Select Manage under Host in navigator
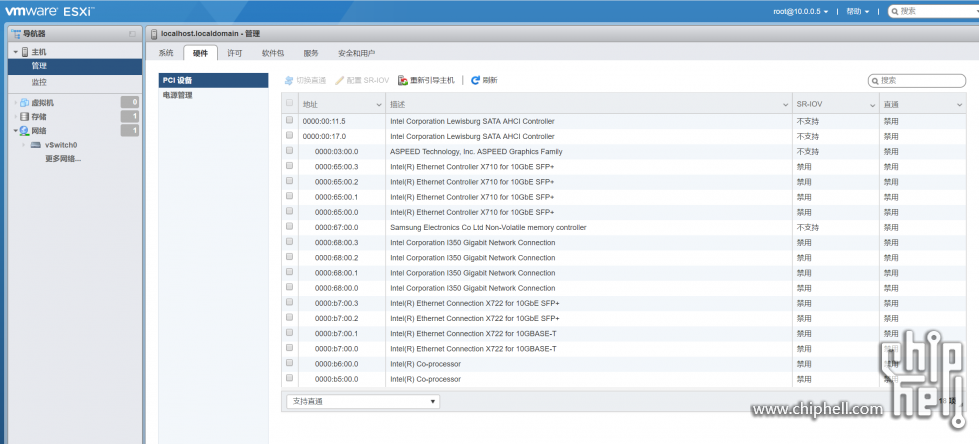Image resolution: width=979 pixels, height=444 pixels. pos(76,66)
